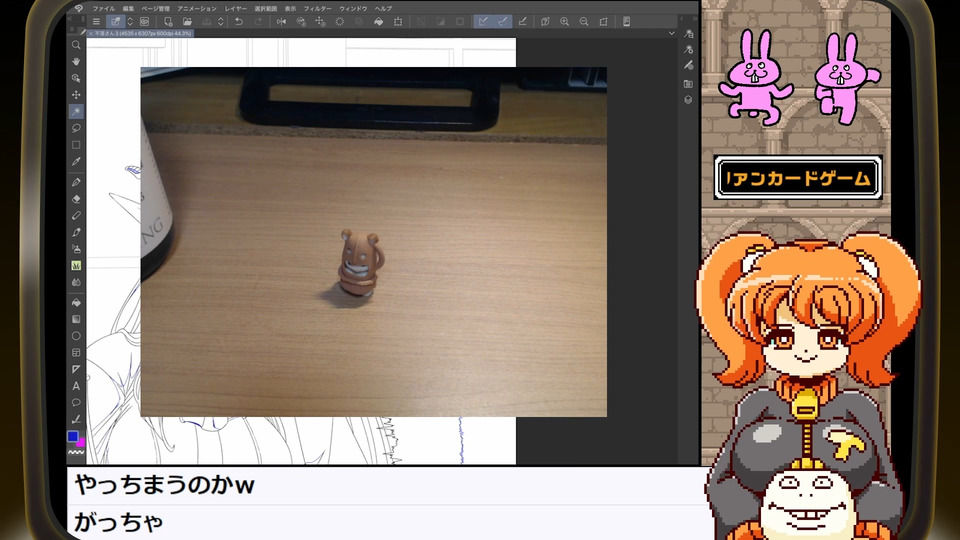This screenshot has width=960, height=540.
Task: Select the Frame border tool
Action: click(76, 353)
